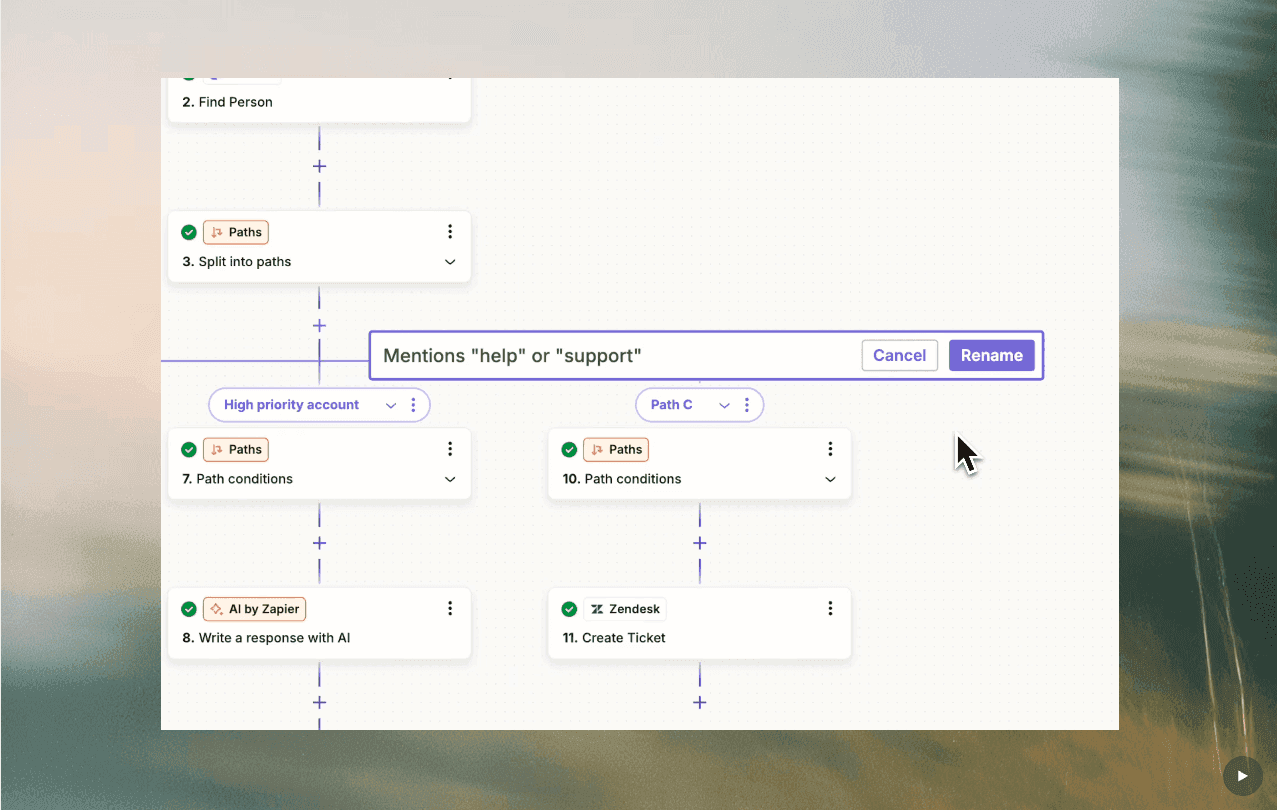Click the plus icon below Find Person
The width and height of the screenshot is (1277, 810).
pyautogui.click(x=319, y=166)
